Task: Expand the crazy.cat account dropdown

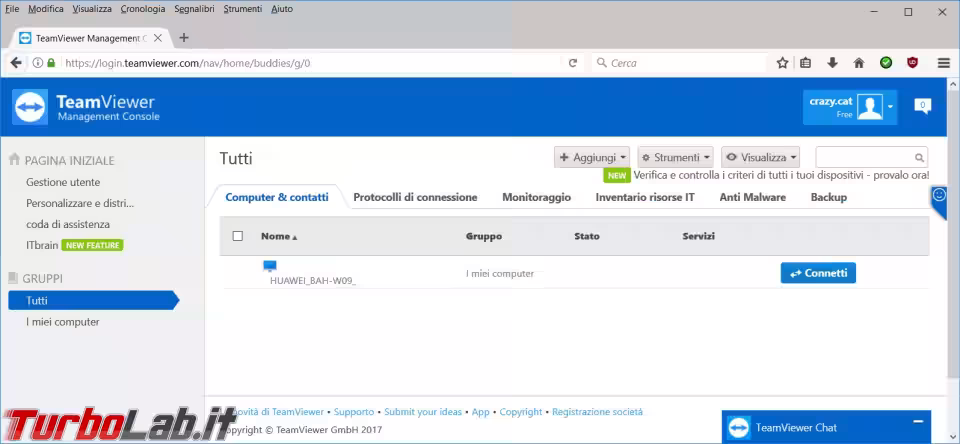Action: pyautogui.click(x=890, y=107)
